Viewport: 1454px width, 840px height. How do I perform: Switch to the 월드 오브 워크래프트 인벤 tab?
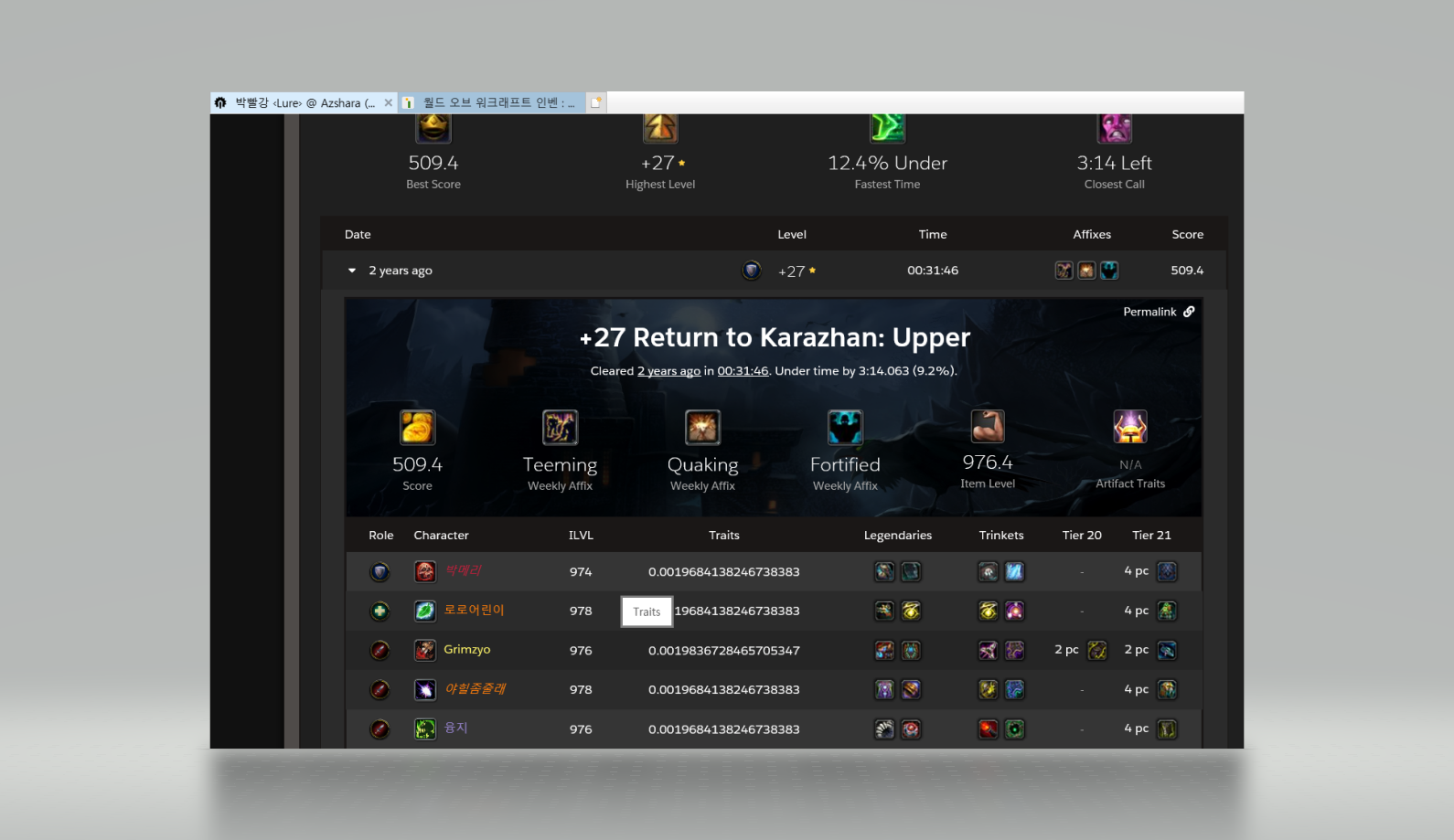491,103
